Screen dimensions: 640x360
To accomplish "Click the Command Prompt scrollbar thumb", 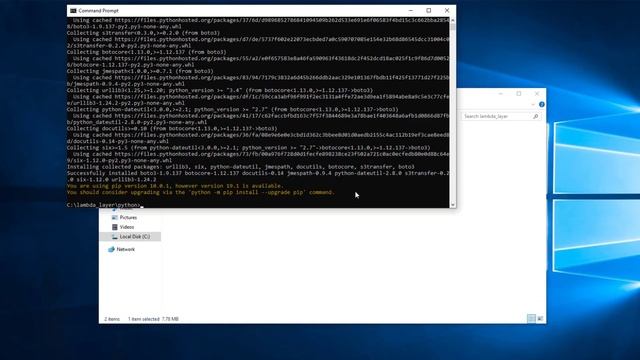I will click(453, 27).
